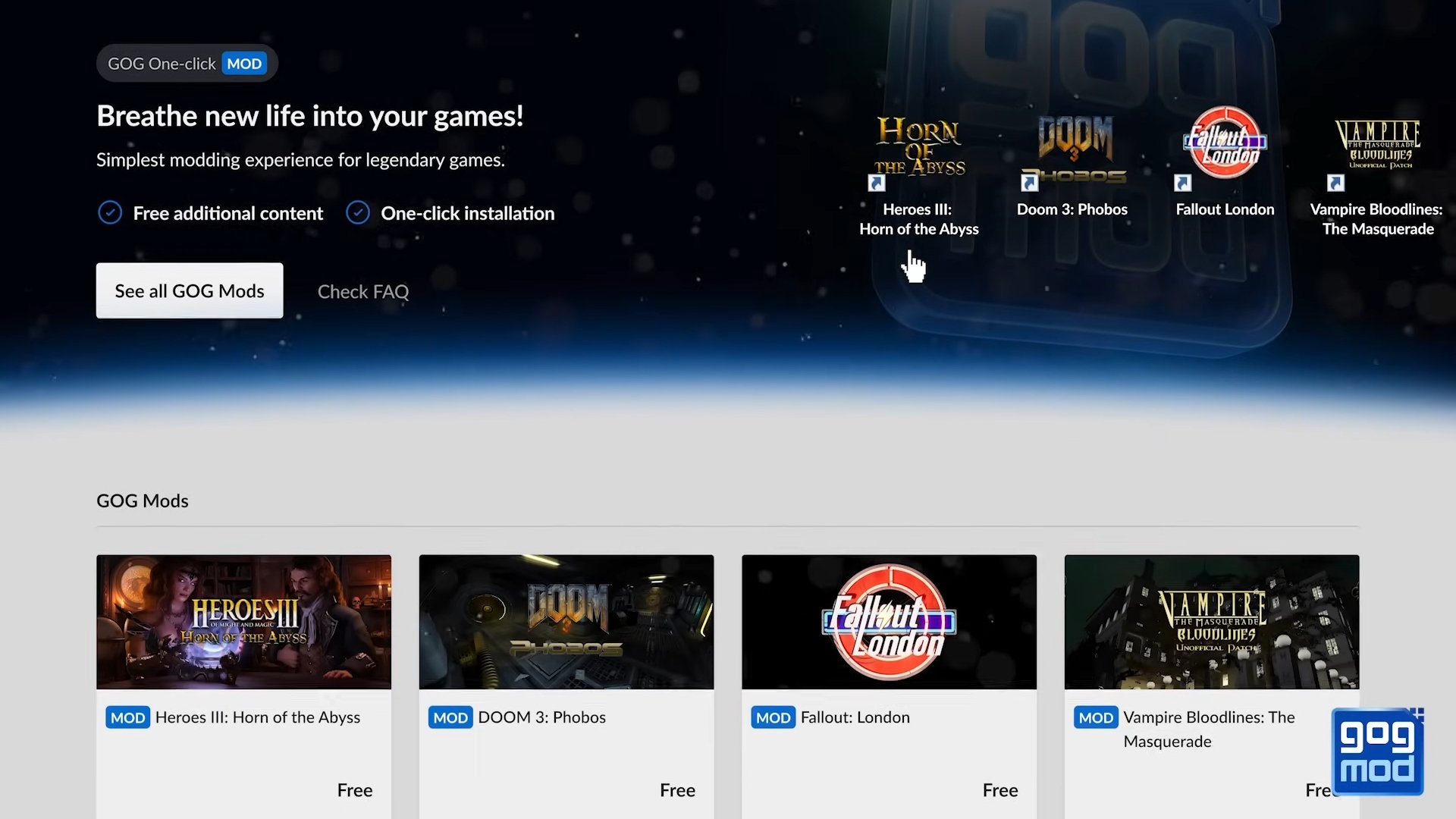
Task: Select Vampire Bloodlines: The Masquerade card title
Action: [x=1209, y=729]
